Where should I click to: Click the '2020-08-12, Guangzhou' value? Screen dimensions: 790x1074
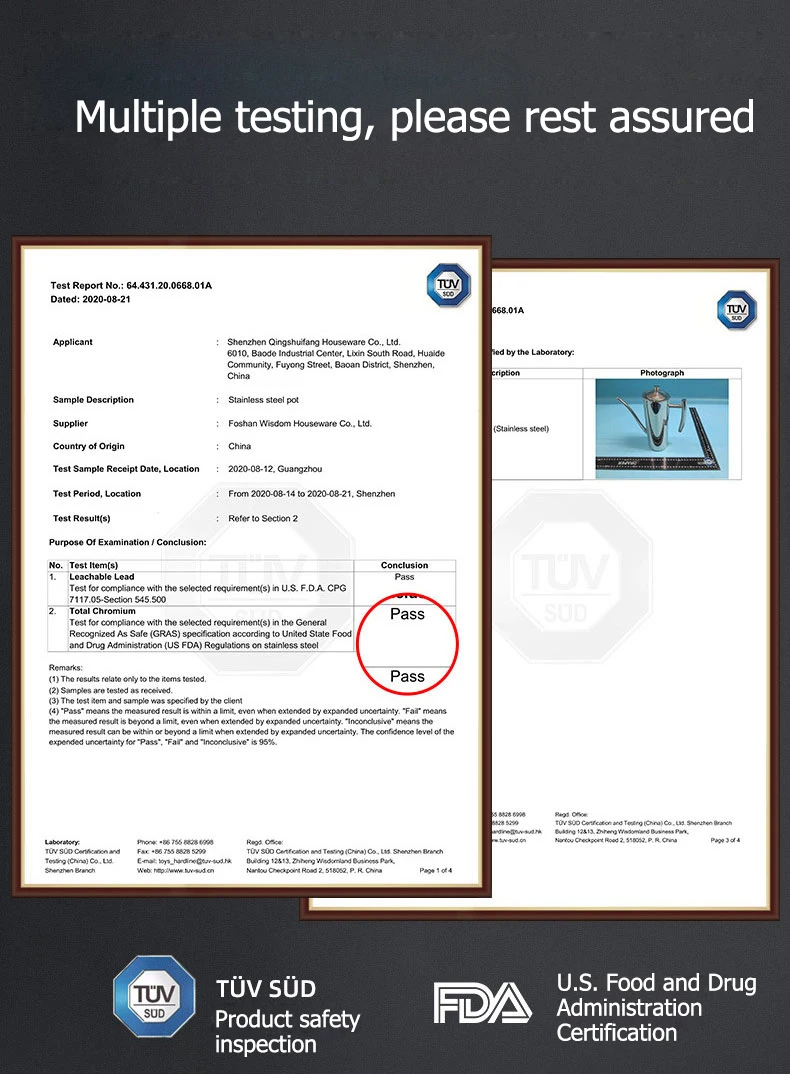point(275,469)
